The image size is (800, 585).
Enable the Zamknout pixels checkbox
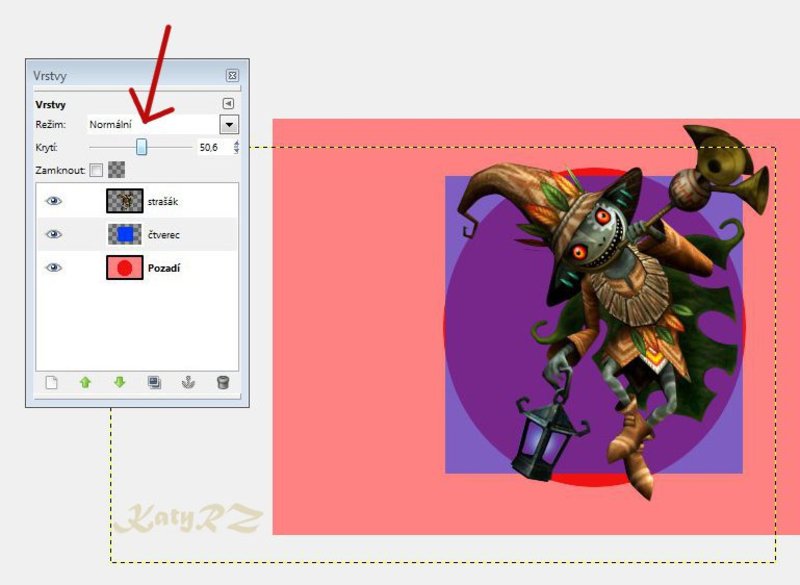coord(96,170)
